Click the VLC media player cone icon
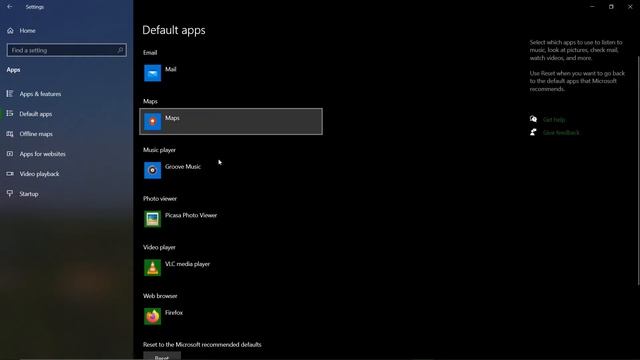Screen dimensions: 640x360 tap(152, 267)
